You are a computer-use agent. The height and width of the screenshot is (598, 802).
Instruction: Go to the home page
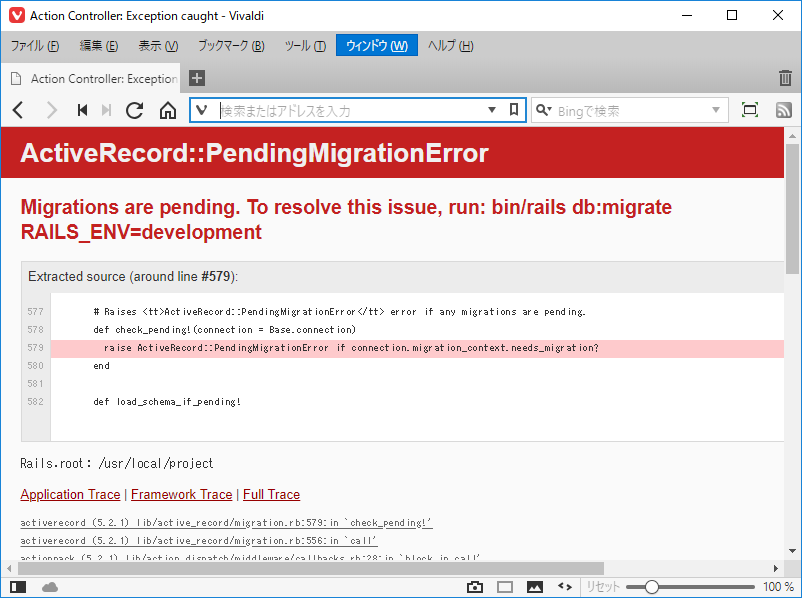tap(168, 110)
